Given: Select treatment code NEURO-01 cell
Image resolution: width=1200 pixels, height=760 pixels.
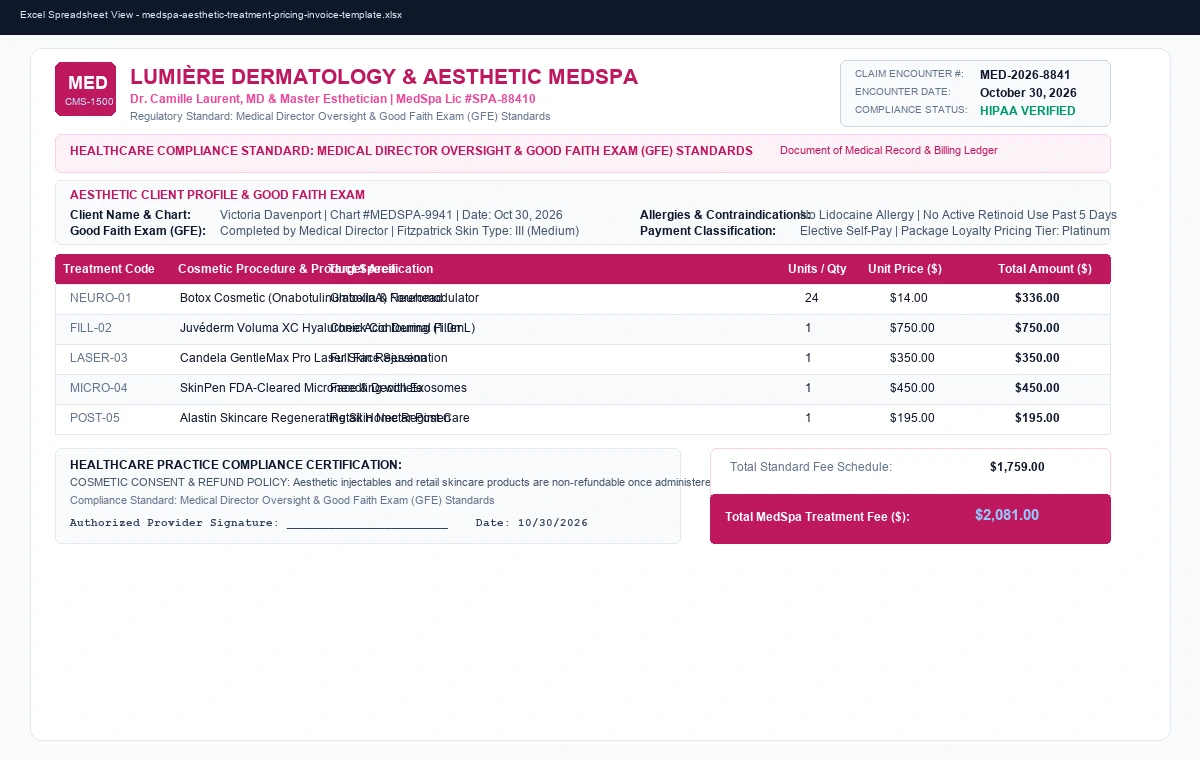Looking at the screenshot, I should point(101,298).
